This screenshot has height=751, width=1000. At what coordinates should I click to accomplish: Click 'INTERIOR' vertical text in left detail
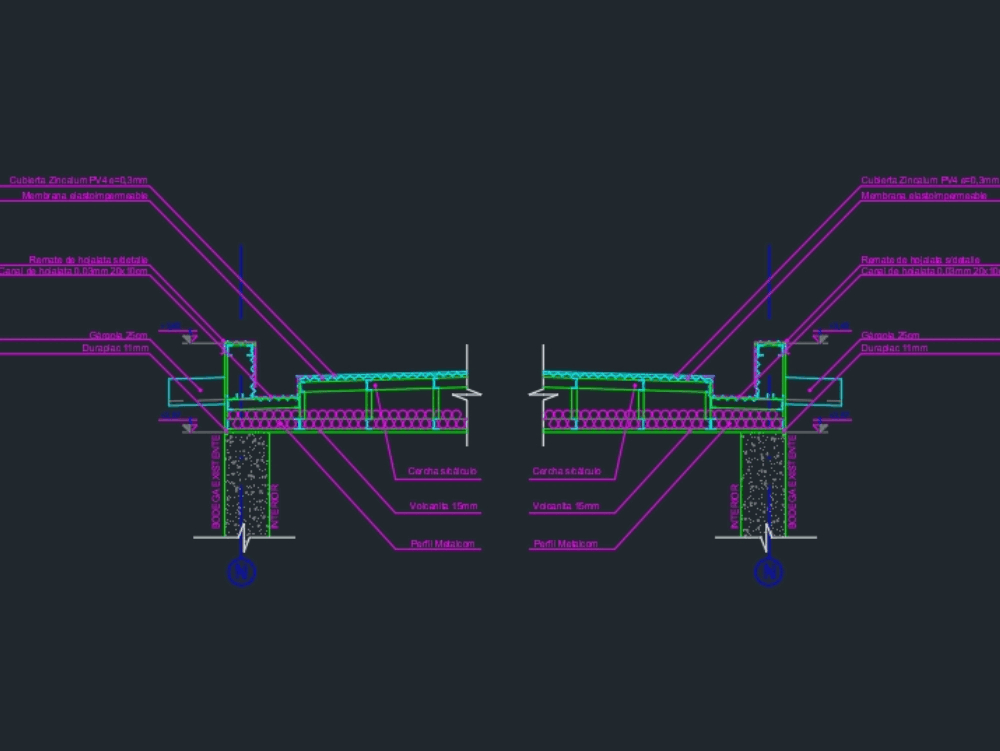pyautogui.click(x=275, y=506)
